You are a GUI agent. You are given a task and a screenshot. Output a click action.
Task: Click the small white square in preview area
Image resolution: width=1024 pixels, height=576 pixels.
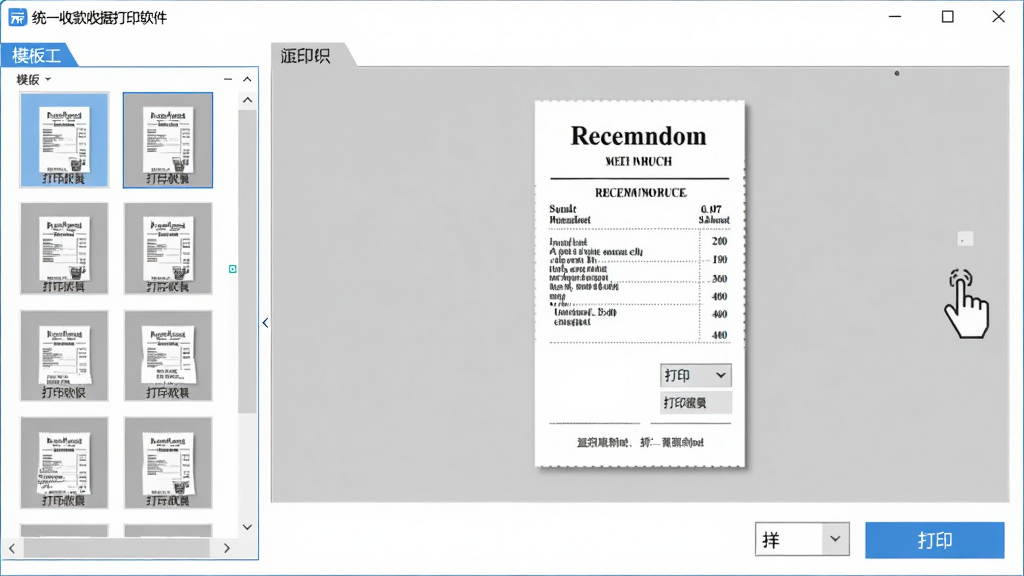click(x=965, y=240)
